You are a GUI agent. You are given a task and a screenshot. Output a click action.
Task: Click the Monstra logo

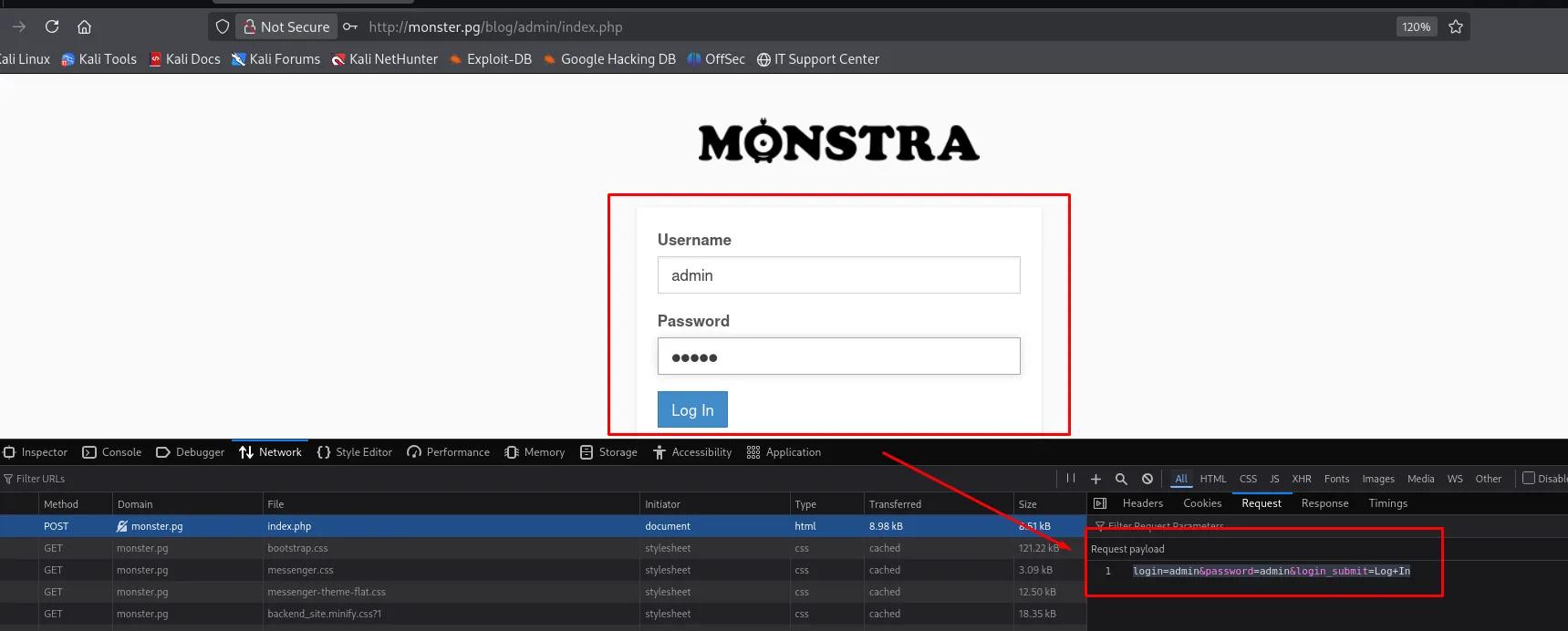(x=838, y=141)
